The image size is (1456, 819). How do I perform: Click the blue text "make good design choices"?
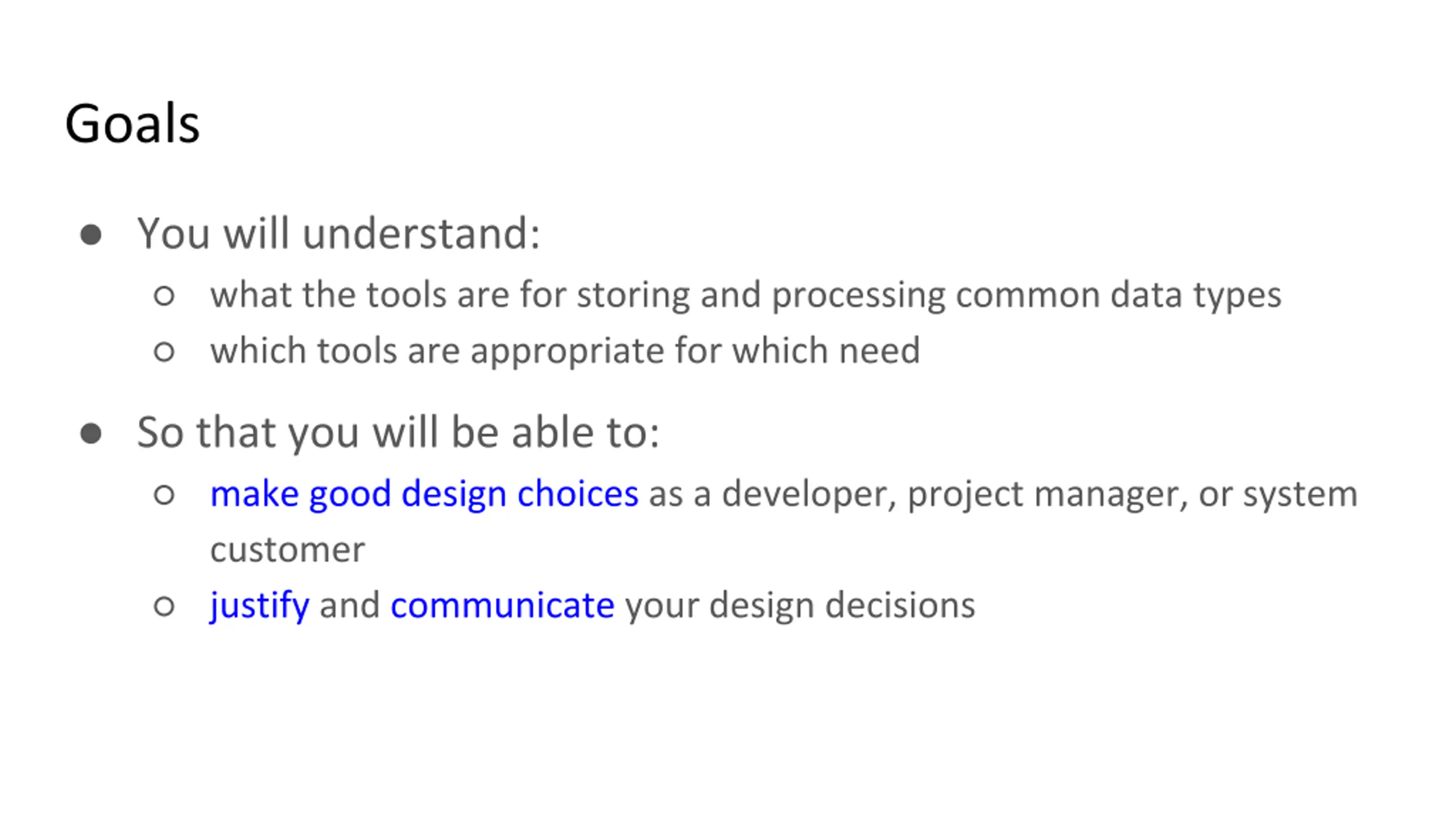[x=424, y=494]
